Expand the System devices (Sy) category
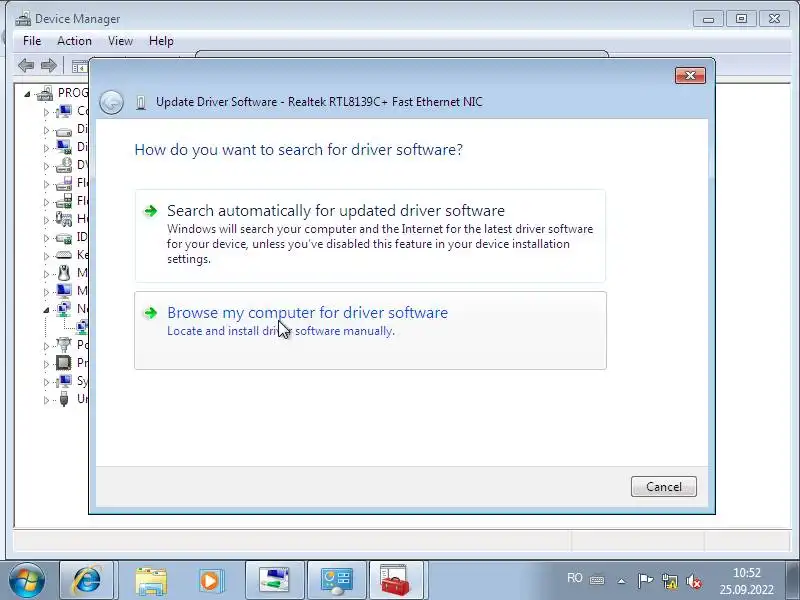This screenshot has height=600, width=800. click(46, 382)
